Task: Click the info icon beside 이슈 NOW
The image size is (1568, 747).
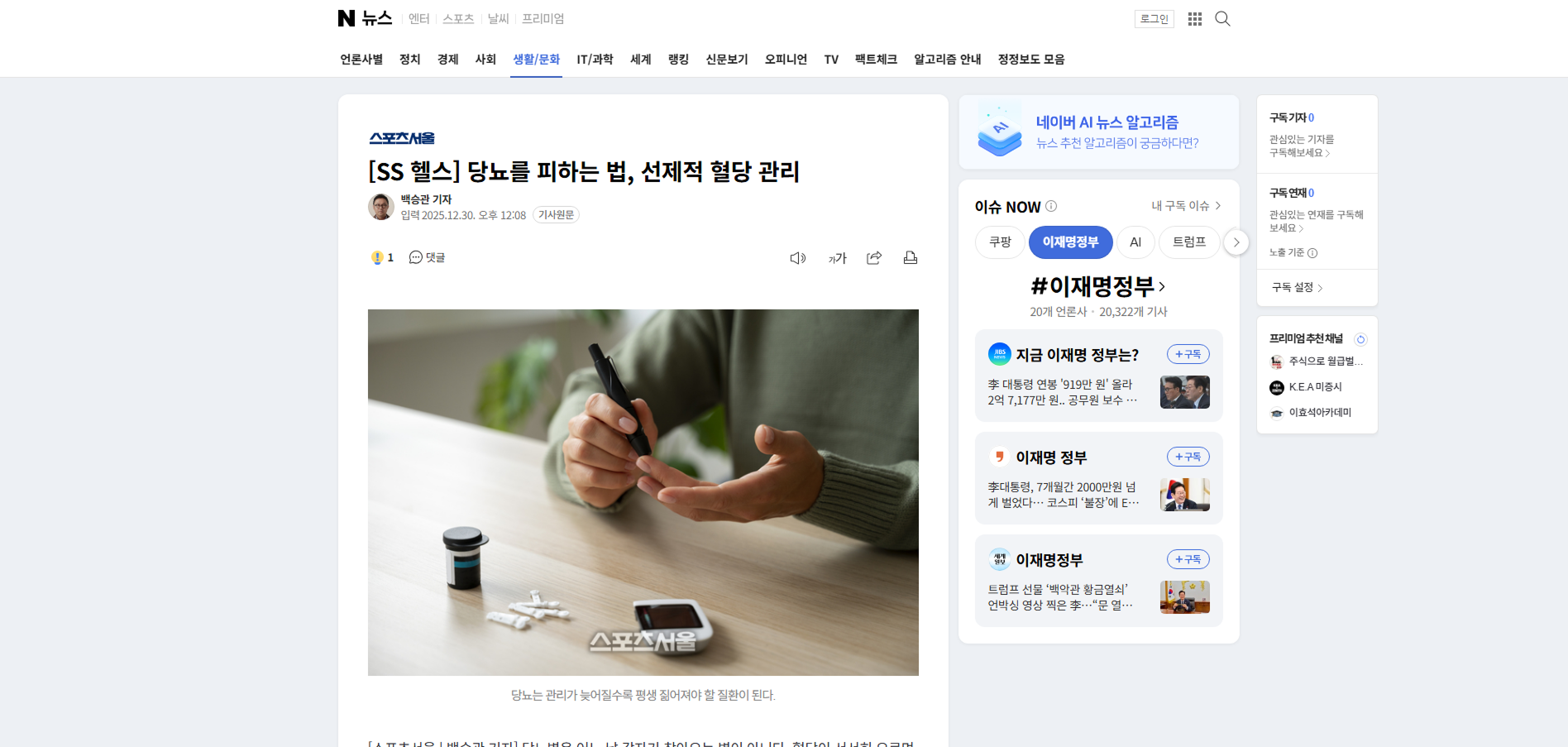Action: click(1051, 206)
